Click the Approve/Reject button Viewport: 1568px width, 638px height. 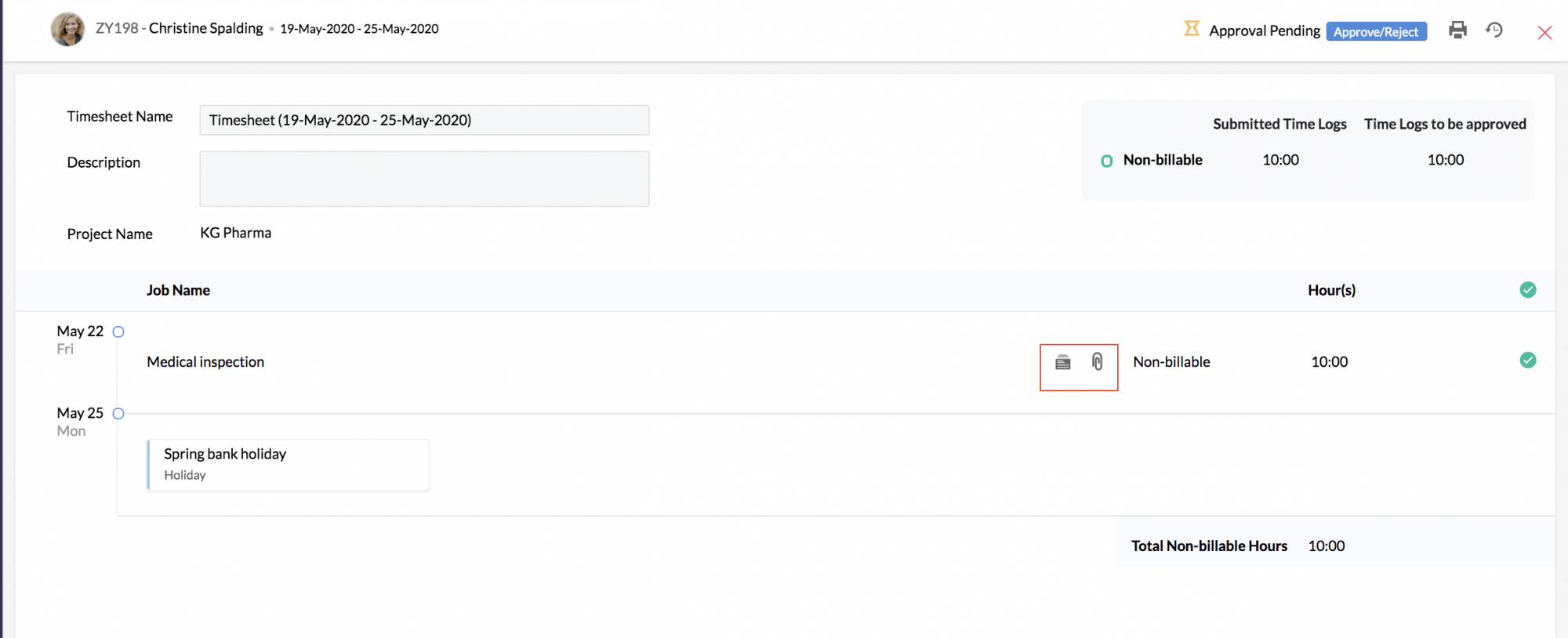tap(1376, 31)
